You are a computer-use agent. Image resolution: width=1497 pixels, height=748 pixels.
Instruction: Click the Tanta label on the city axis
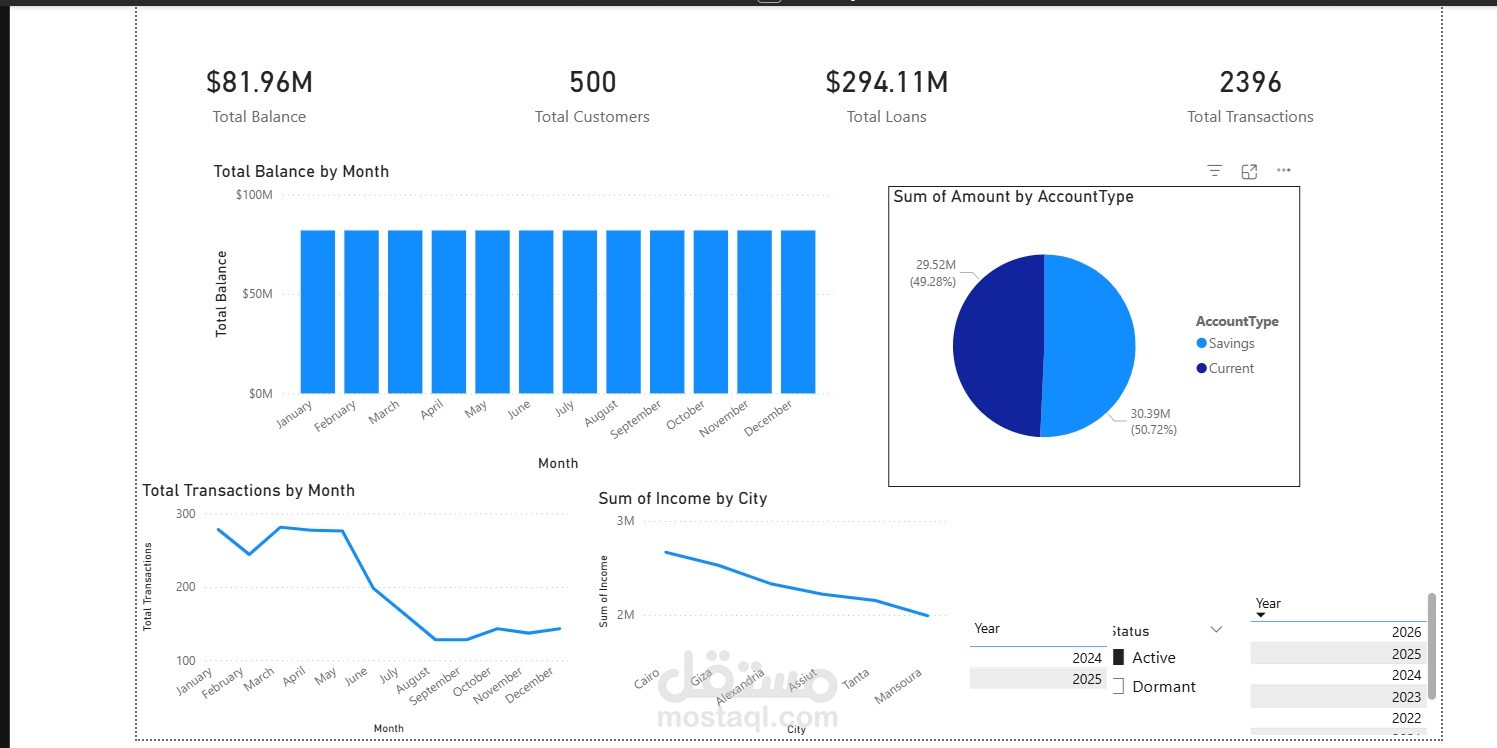tap(856, 679)
